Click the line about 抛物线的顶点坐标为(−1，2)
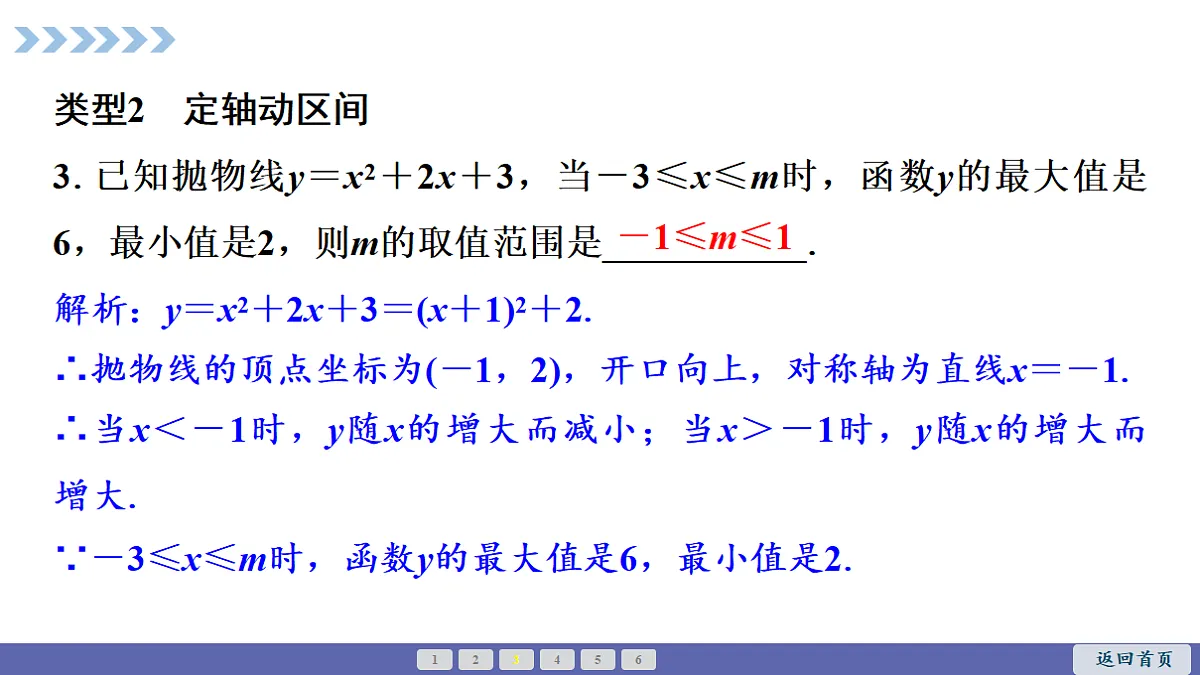 point(592,371)
